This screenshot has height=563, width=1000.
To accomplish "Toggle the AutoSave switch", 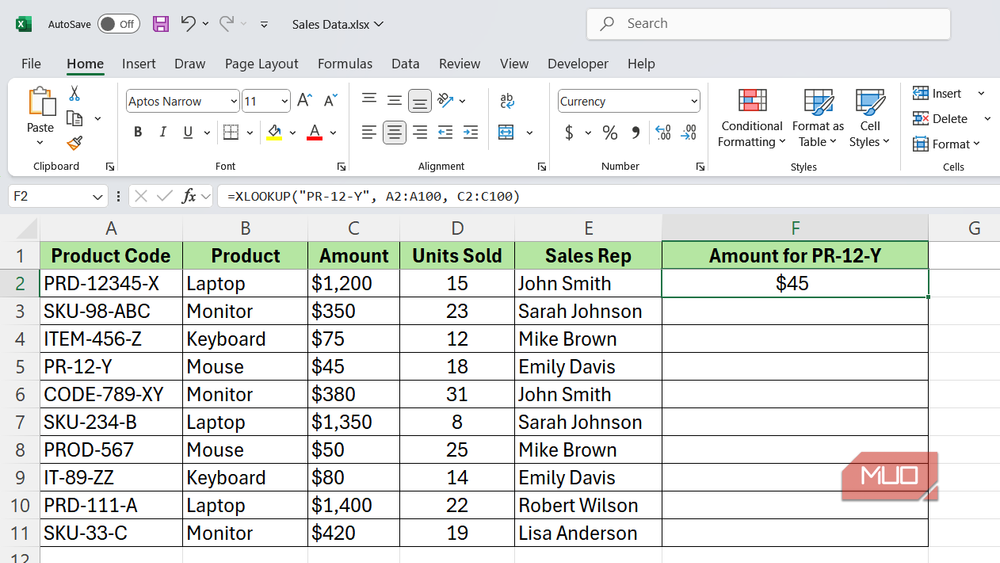I will tap(119, 24).
